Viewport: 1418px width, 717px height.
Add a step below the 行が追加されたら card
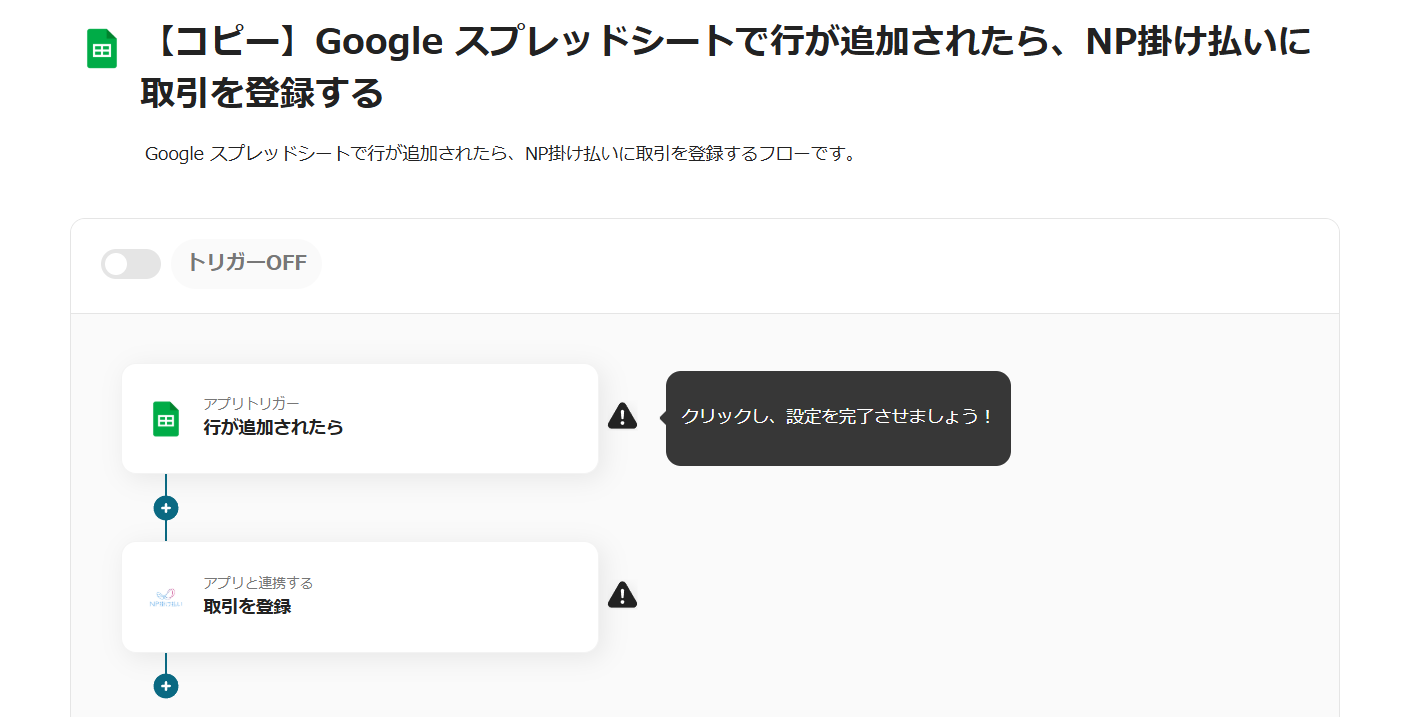166,508
